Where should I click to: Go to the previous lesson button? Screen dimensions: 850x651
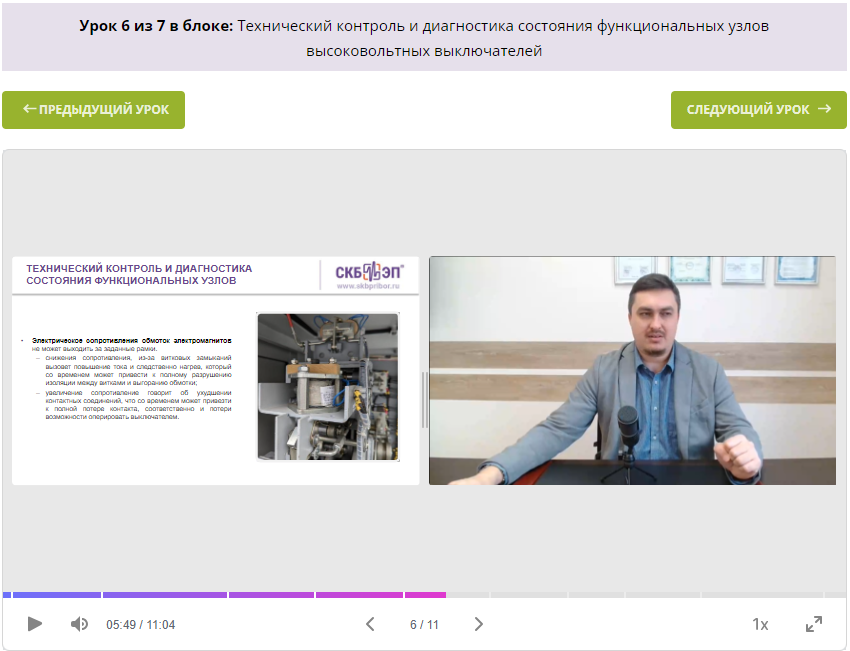pyautogui.click(x=93, y=109)
